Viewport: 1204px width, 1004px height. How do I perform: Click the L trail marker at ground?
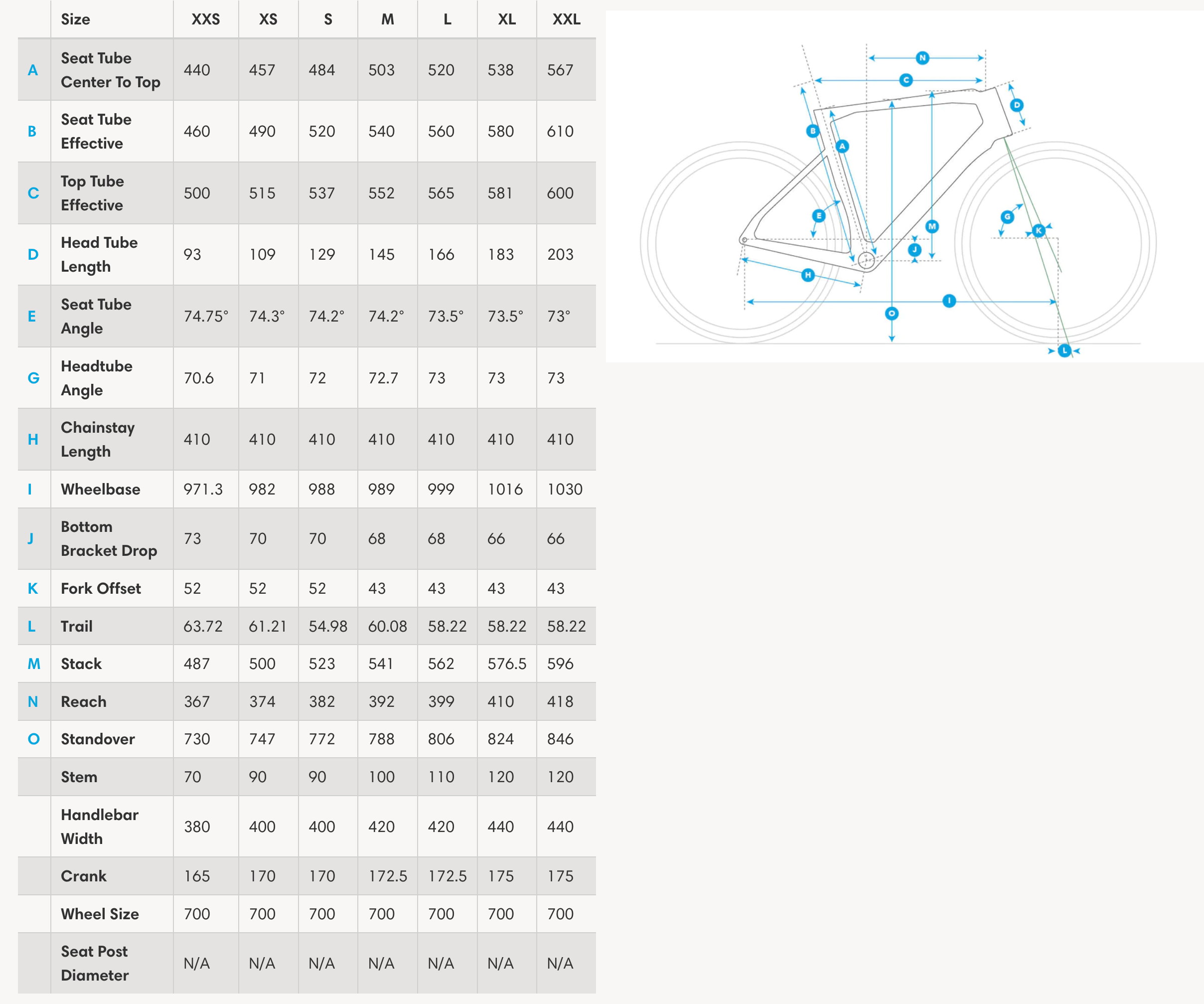pos(1064,350)
